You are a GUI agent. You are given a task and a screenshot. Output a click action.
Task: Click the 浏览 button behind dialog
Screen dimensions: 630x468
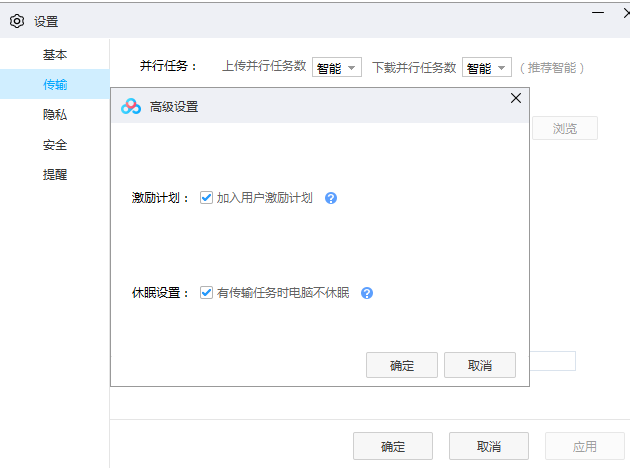tap(565, 128)
